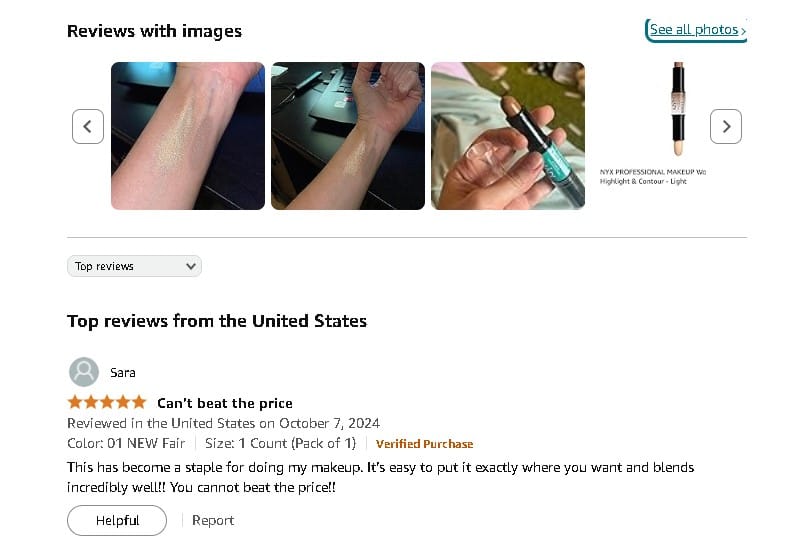This screenshot has width=799, height=548.
Task: Click Sara reviewer name
Action: [x=123, y=373]
